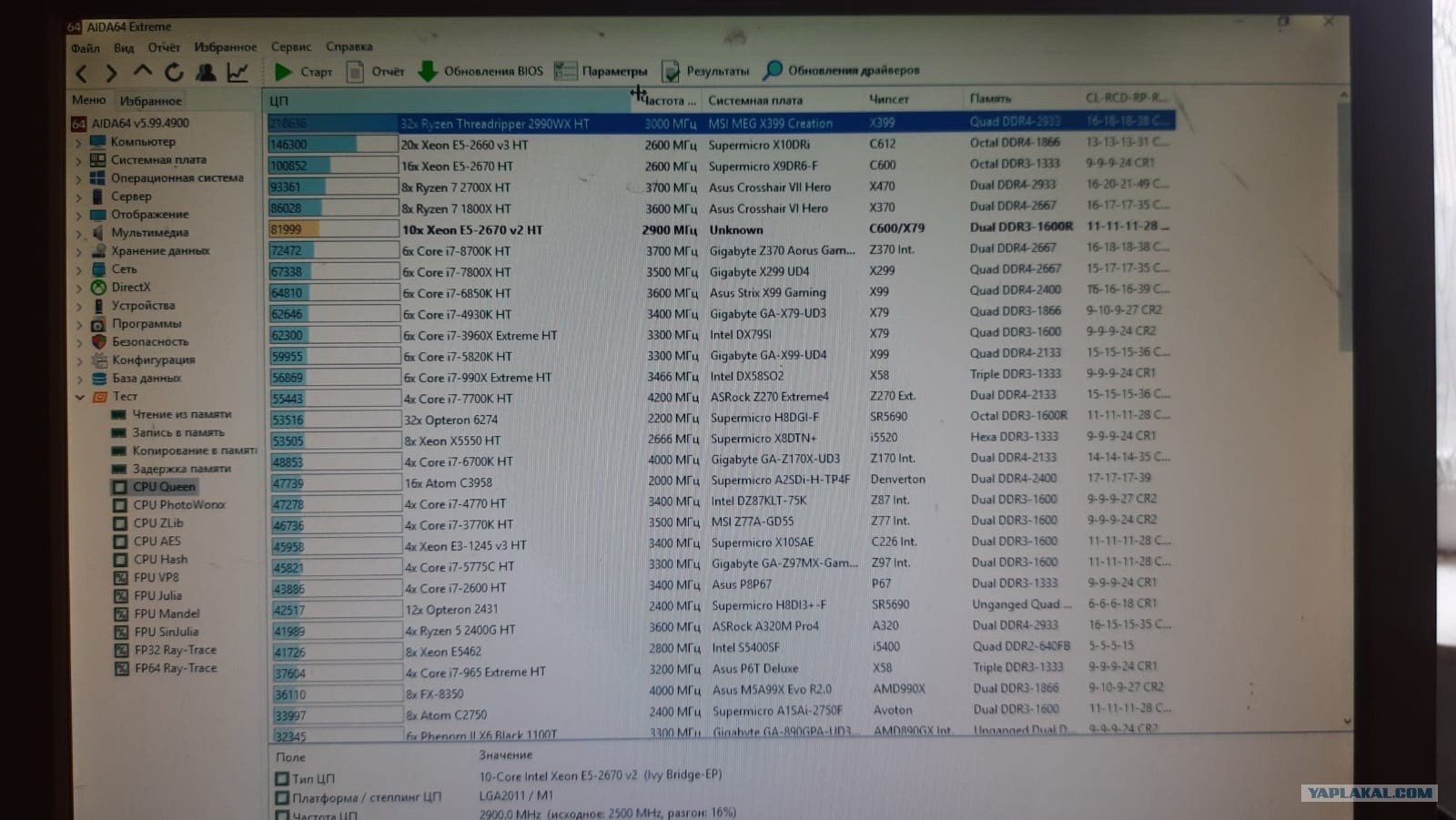
Task: Open the Сервис menu
Action: tap(291, 46)
